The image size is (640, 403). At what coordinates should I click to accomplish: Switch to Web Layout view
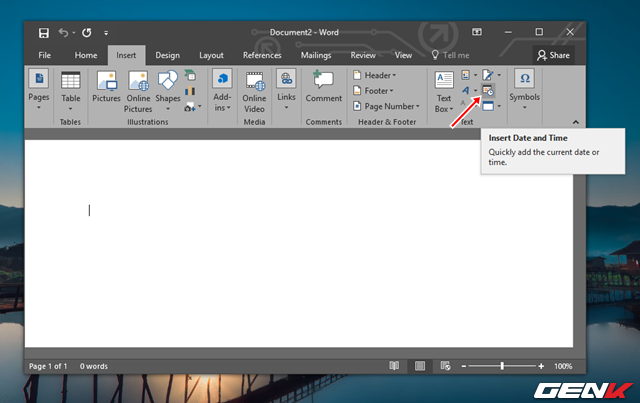(x=445, y=366)
